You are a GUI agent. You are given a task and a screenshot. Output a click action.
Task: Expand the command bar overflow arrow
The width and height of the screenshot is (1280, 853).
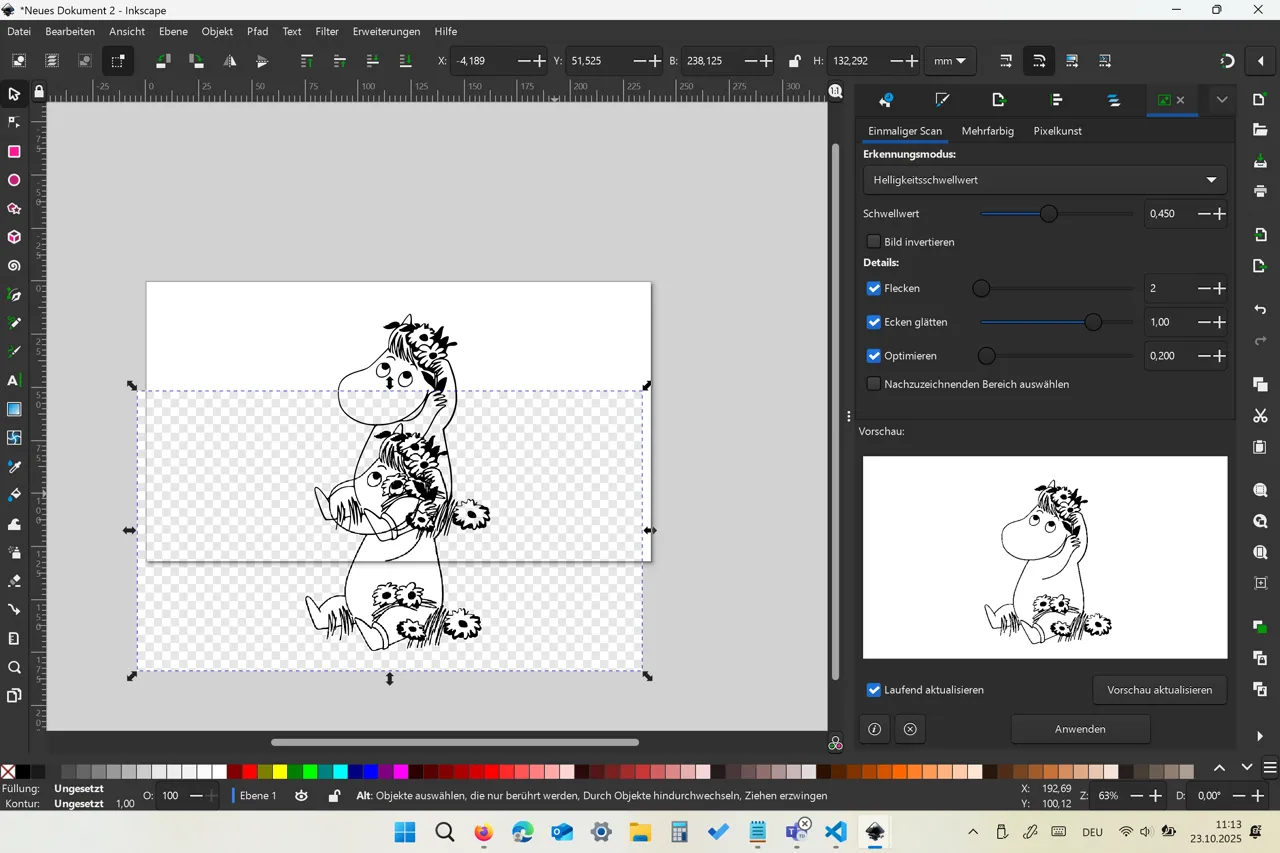[1260, 736]
